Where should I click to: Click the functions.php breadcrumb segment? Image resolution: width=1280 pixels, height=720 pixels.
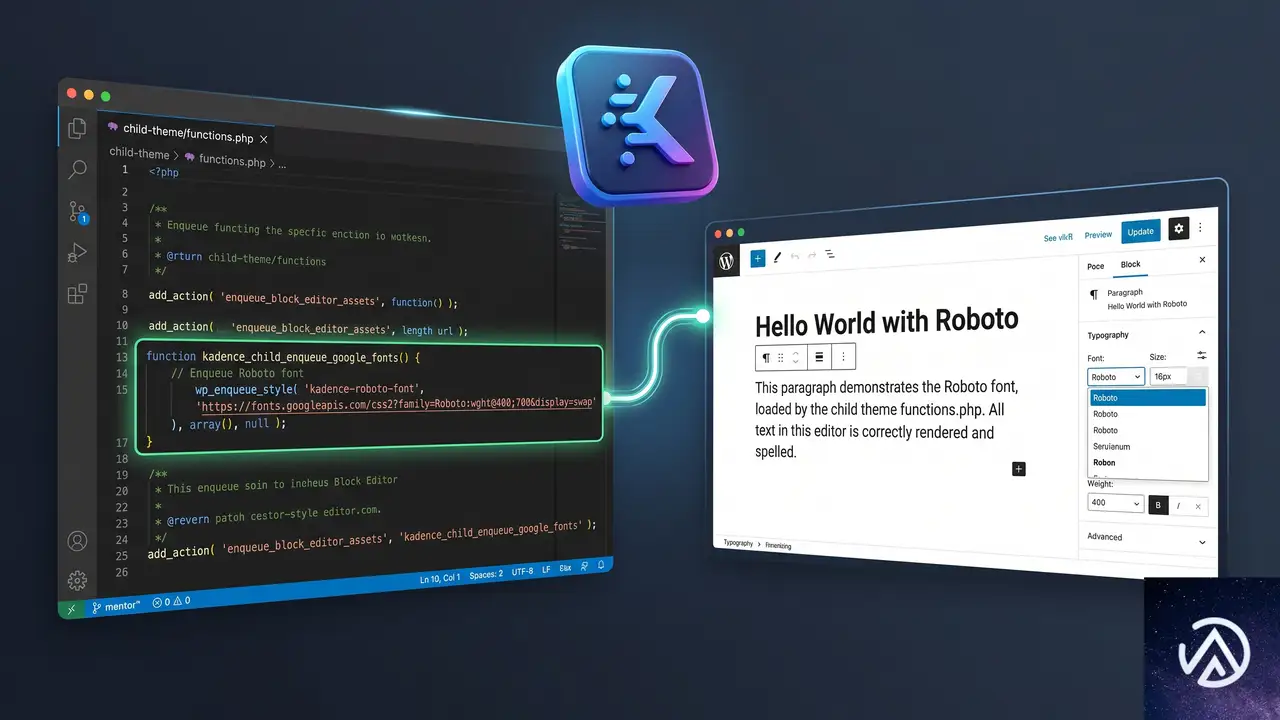(x=232, y=160)
